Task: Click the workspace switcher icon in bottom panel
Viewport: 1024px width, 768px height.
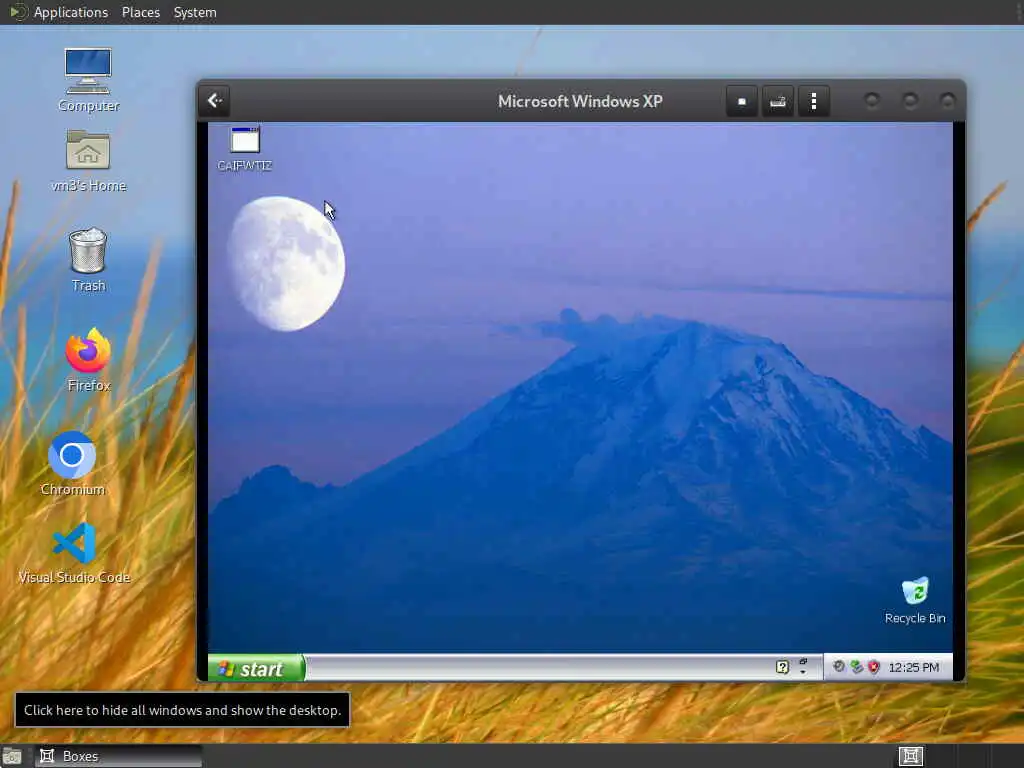Action: coord(910,756)
